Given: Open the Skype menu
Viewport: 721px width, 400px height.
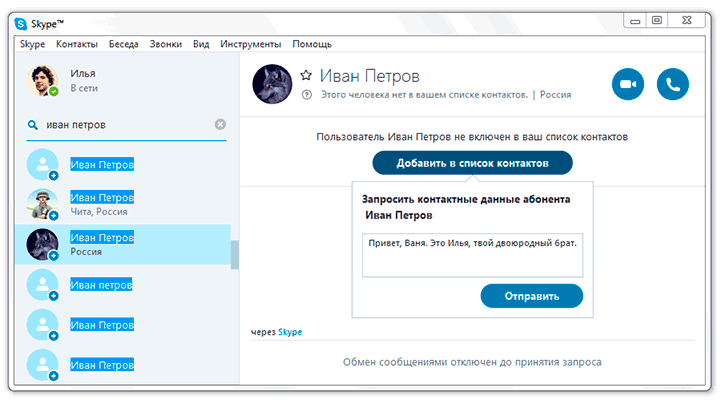Looking at the screenshot, I should [x=32, y=44].
